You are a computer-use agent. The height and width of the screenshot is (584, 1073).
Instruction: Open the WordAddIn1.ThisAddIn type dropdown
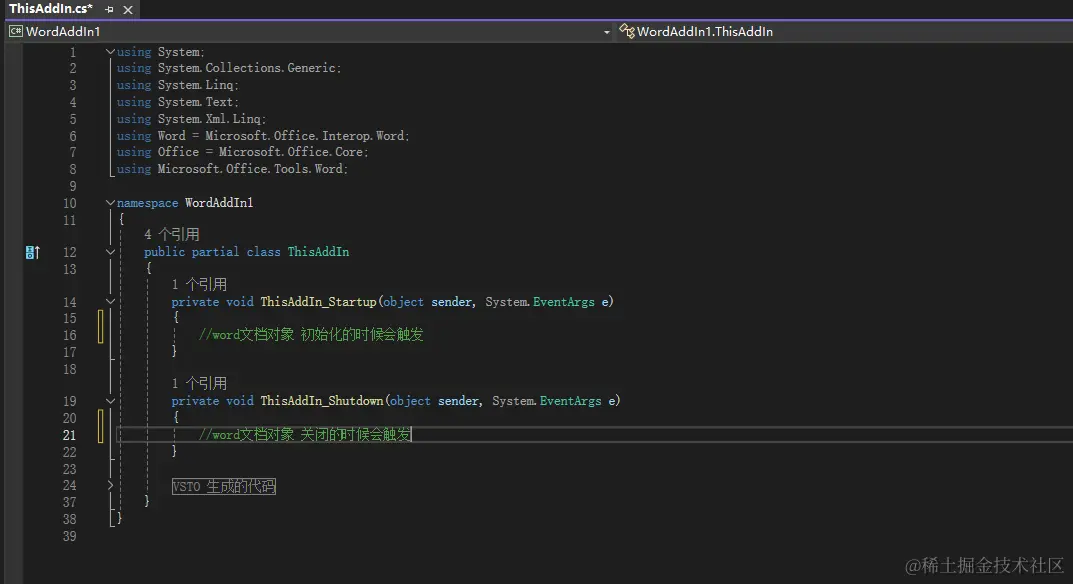pos(845,31)
